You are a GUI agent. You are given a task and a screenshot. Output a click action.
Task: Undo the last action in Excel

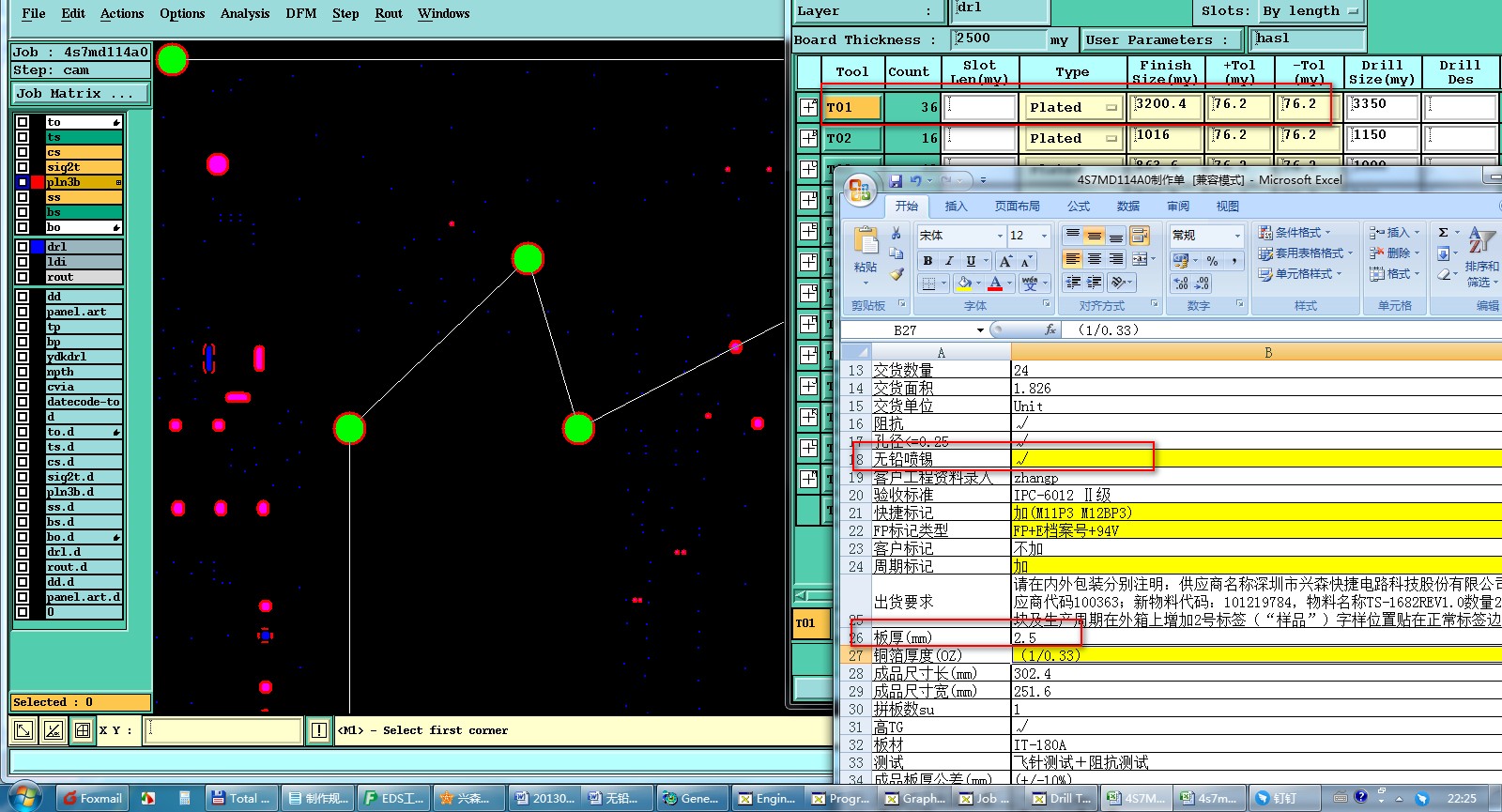(x=915, y=180)
